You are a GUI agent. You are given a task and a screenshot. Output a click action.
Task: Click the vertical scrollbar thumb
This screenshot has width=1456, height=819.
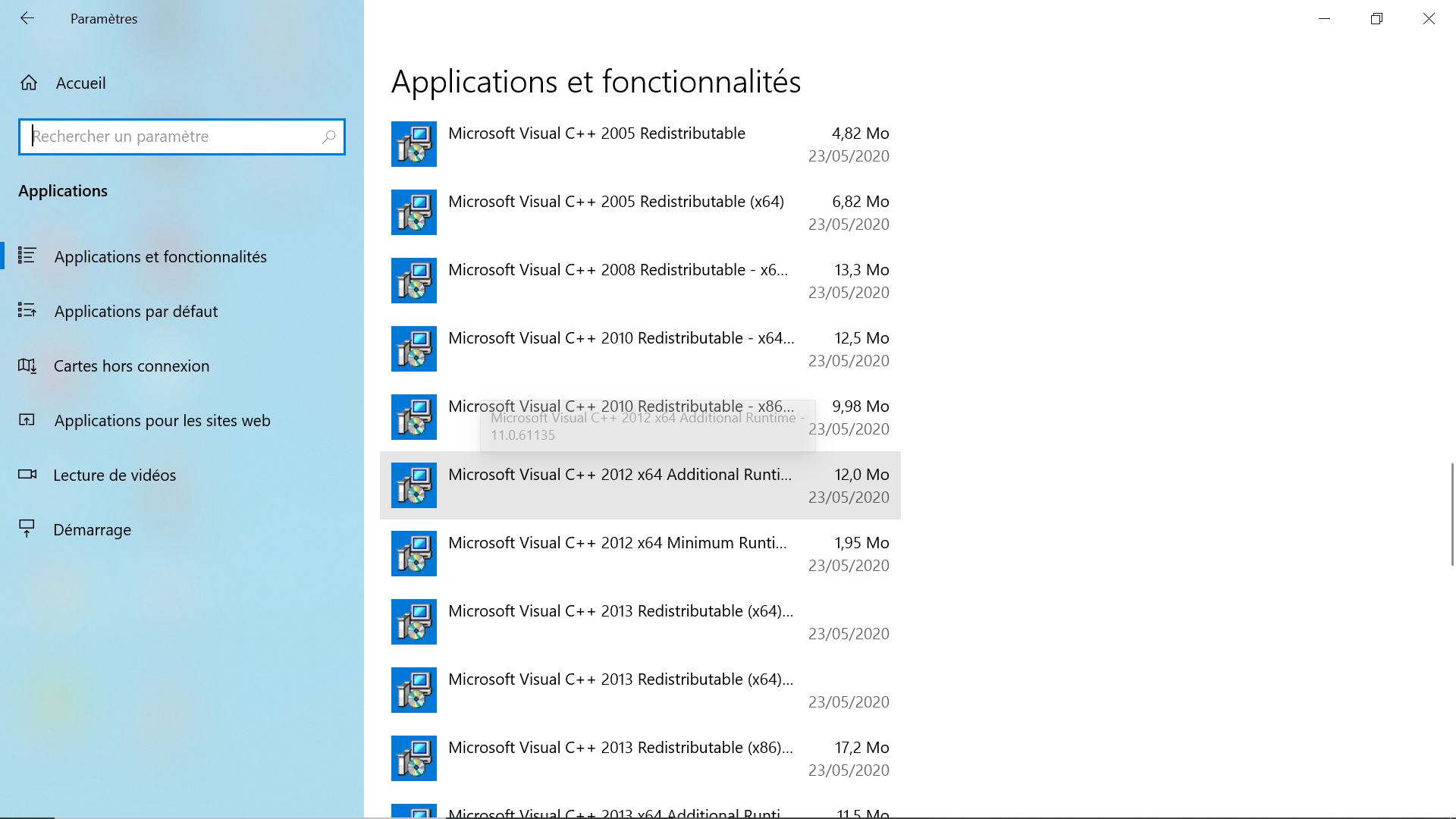tap(1452, 514)
